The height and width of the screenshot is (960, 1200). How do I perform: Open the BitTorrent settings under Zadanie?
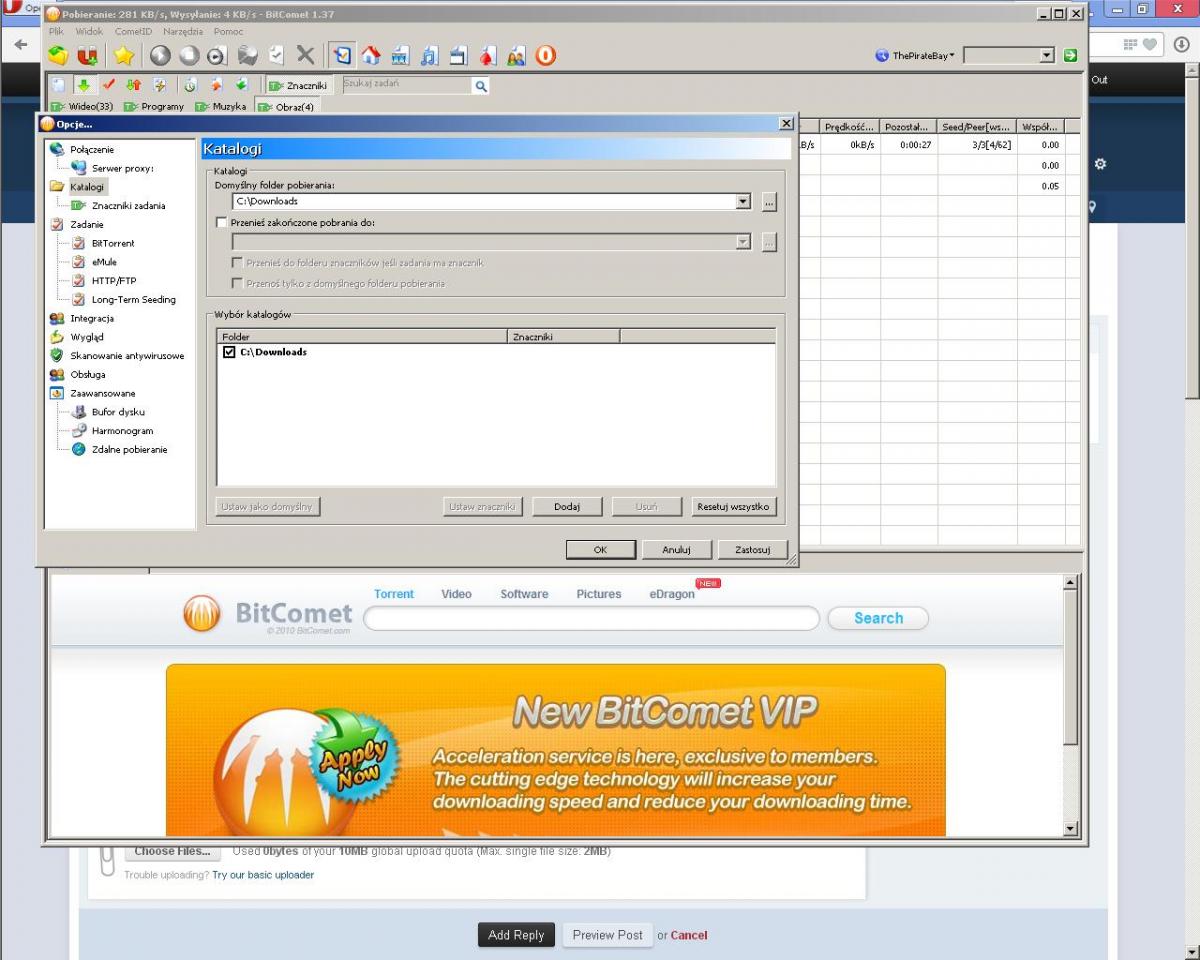[112, 243]
